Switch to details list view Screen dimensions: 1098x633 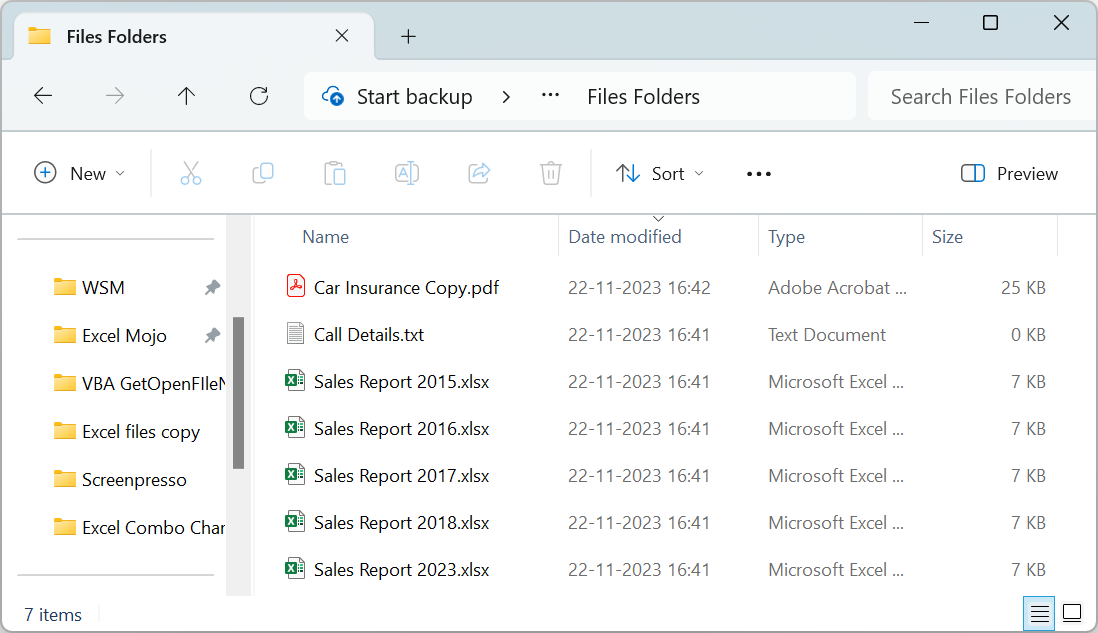click(1039, 614)
